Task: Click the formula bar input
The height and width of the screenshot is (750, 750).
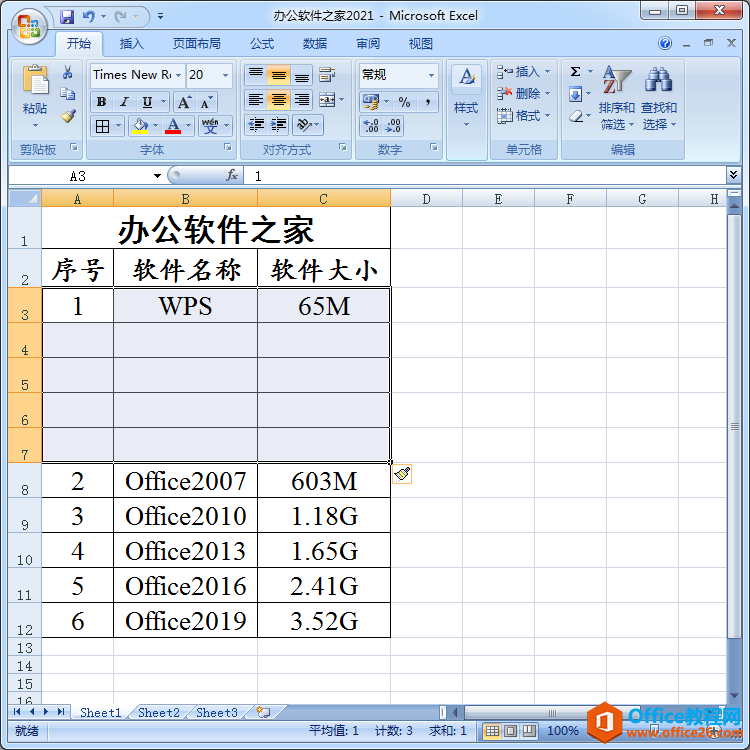Action: tap(485, 176)
